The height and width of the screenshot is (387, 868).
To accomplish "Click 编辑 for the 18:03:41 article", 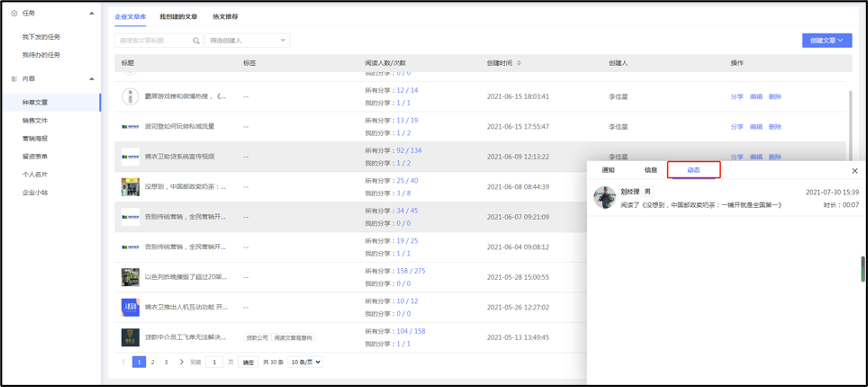I will point(756,96).
